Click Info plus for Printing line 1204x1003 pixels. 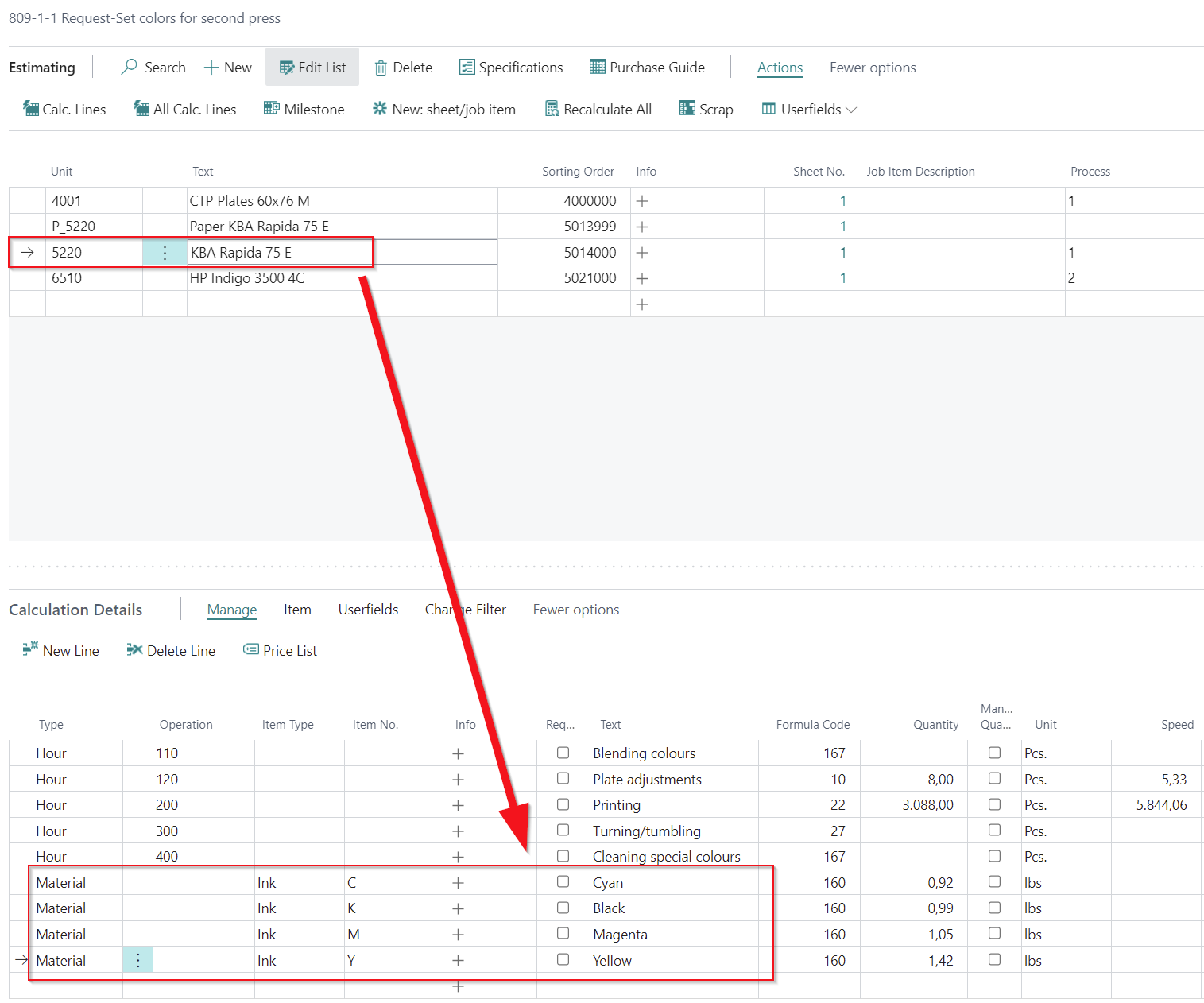(458, 805)
